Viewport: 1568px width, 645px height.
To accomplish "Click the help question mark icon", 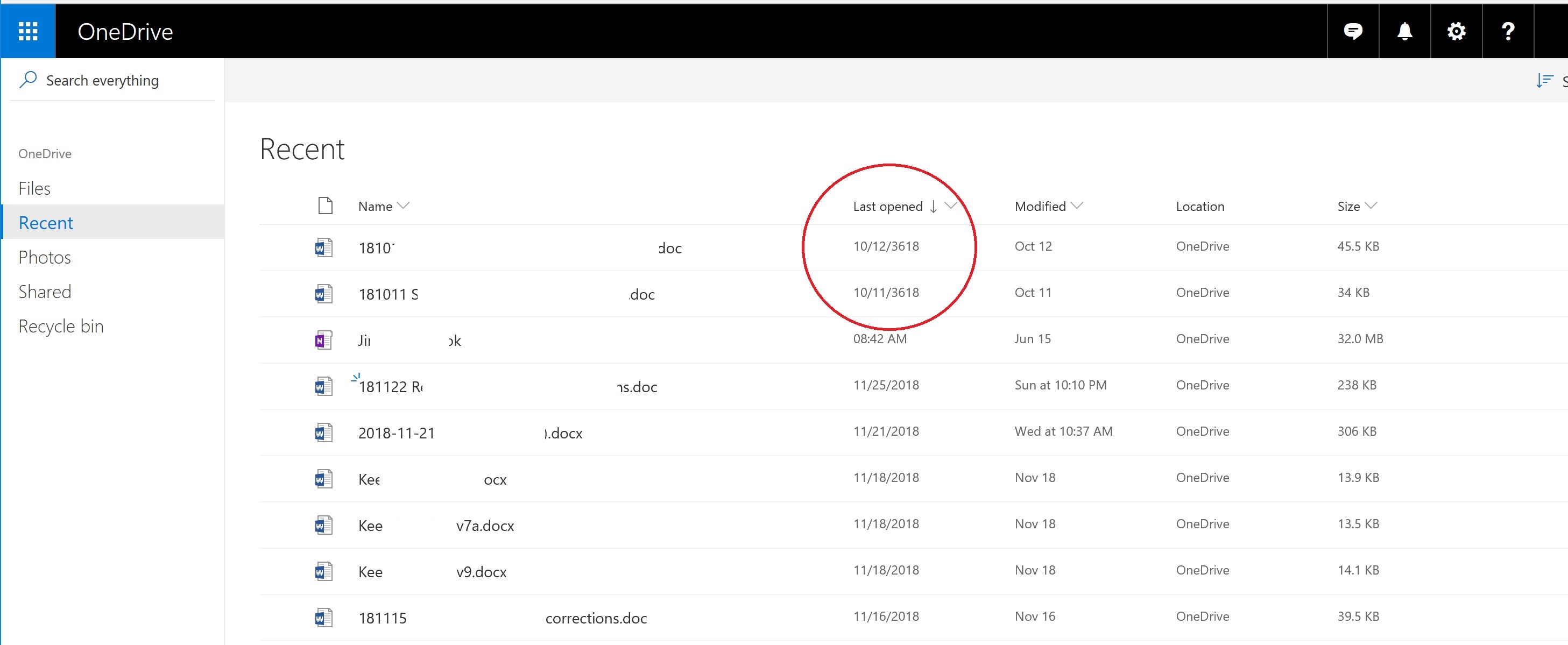I will click(x=1508, y=31).
